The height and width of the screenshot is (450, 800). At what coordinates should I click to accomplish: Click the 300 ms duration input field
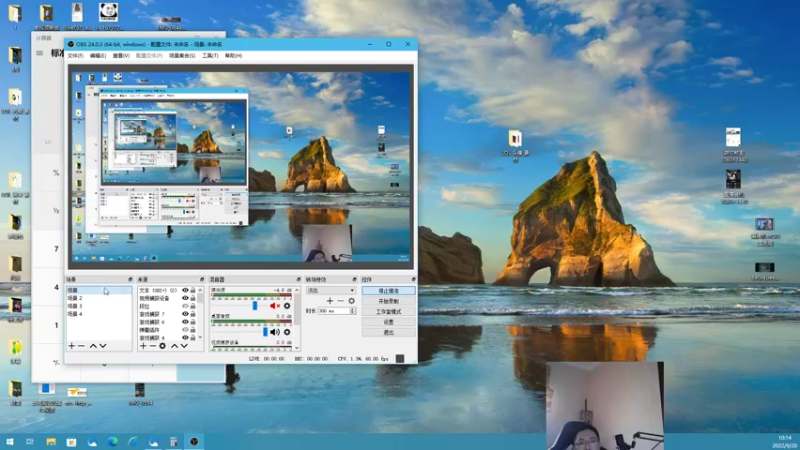[333, 311]
